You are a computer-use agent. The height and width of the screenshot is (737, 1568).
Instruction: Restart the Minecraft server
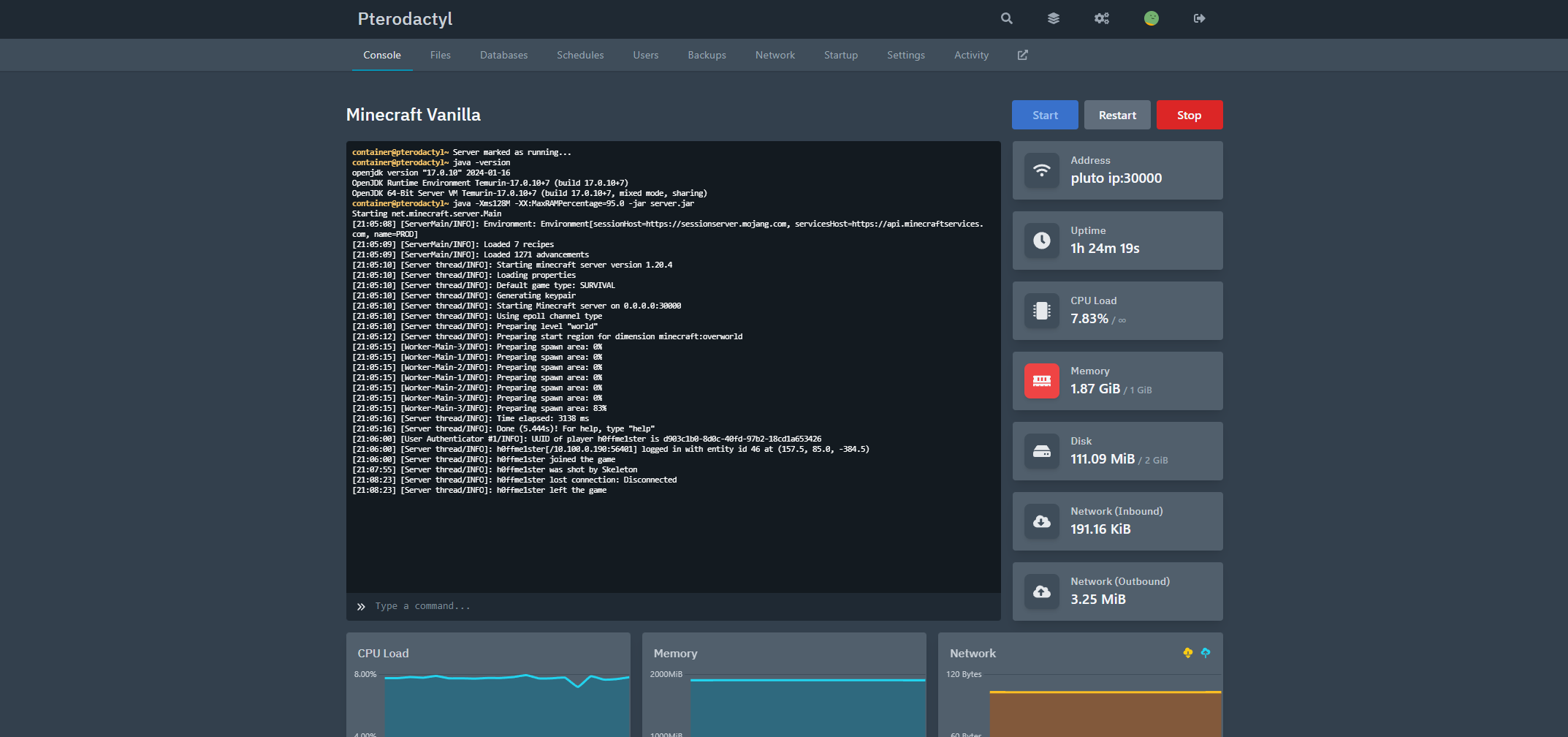coord(1116,115)
